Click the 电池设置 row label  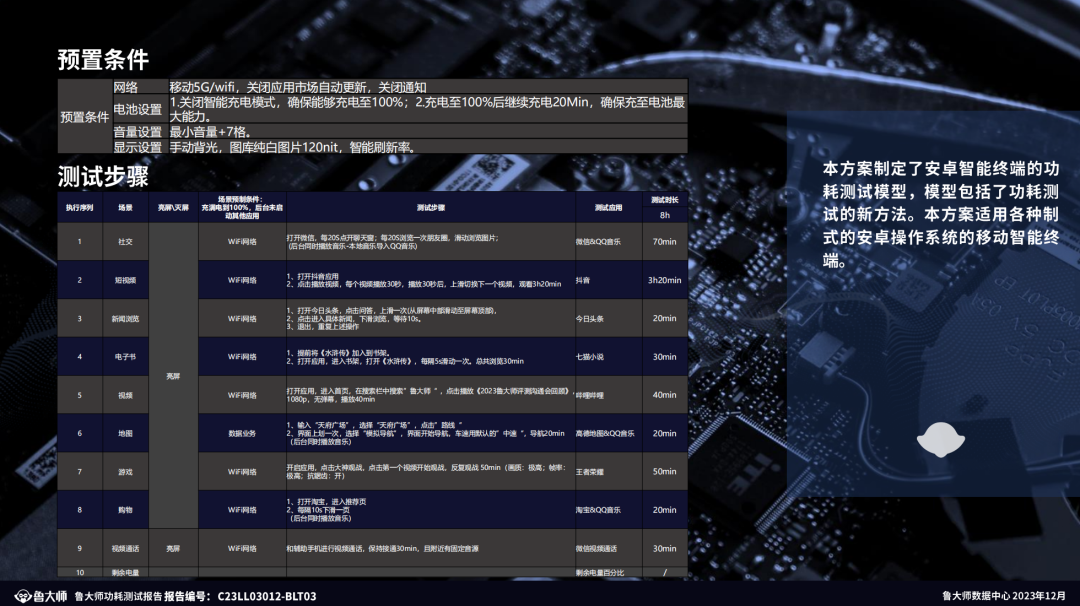click(138, 109)
